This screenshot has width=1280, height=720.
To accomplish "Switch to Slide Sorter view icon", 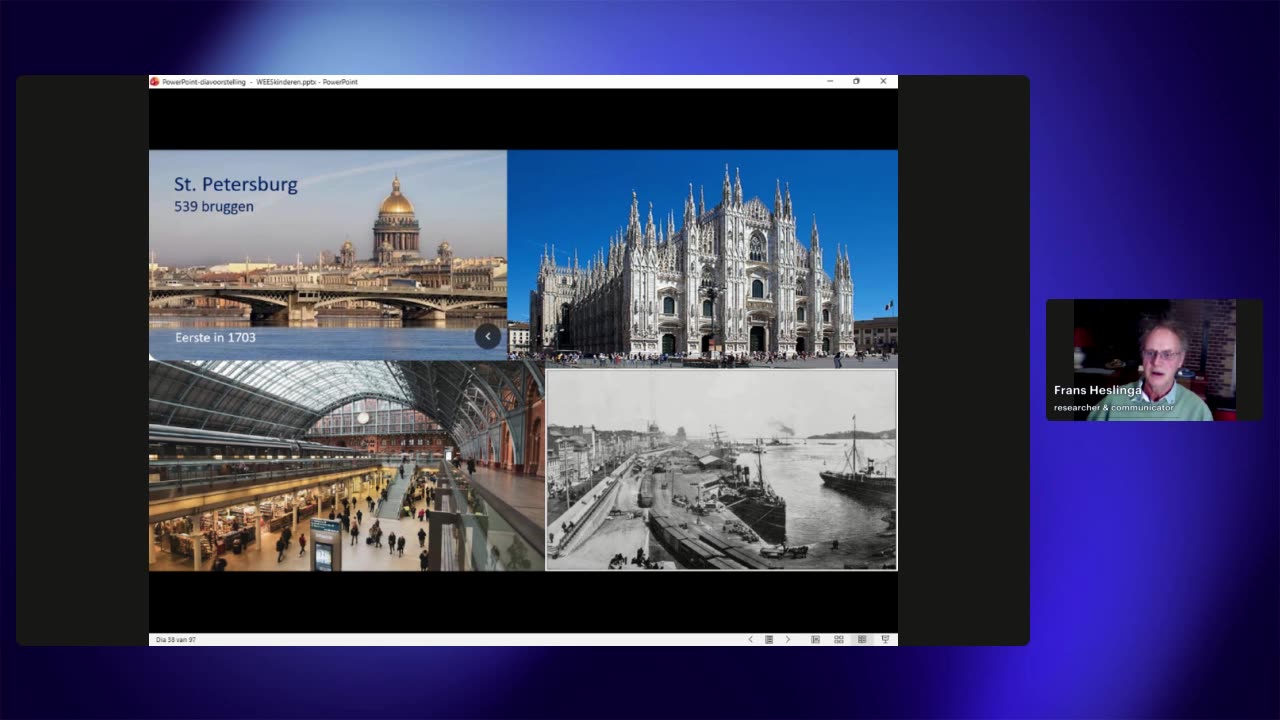I will tap(839, 639).
